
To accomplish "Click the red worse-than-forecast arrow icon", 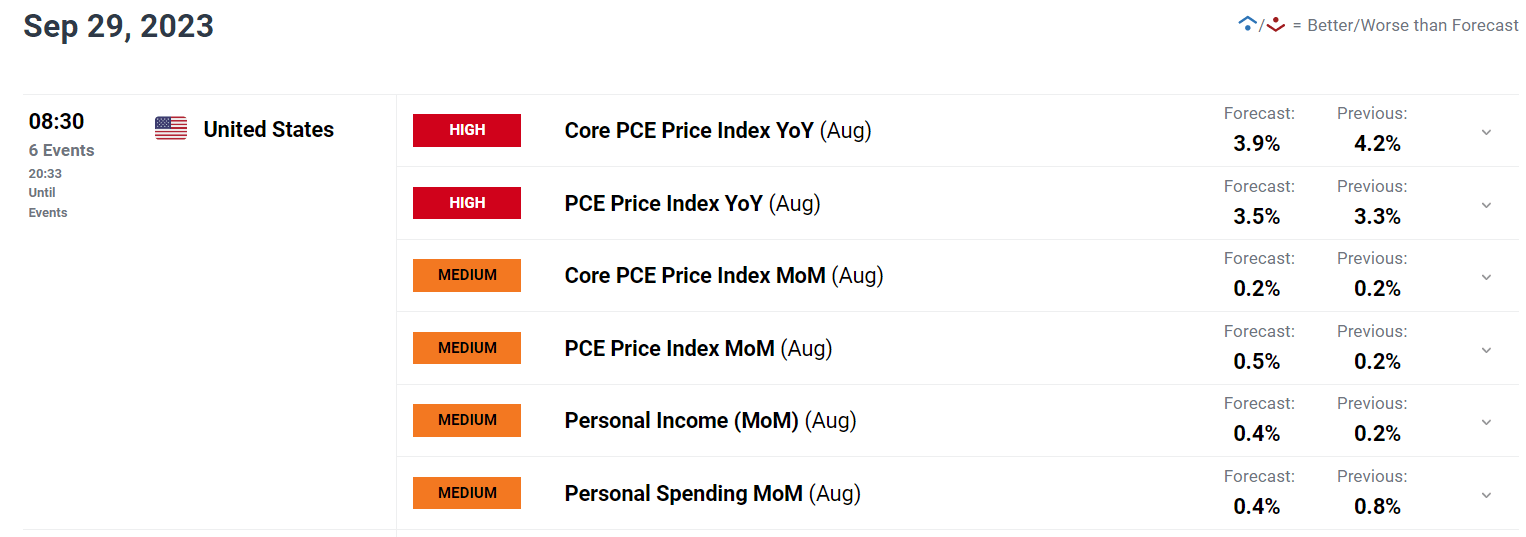I will [1275, 25].
